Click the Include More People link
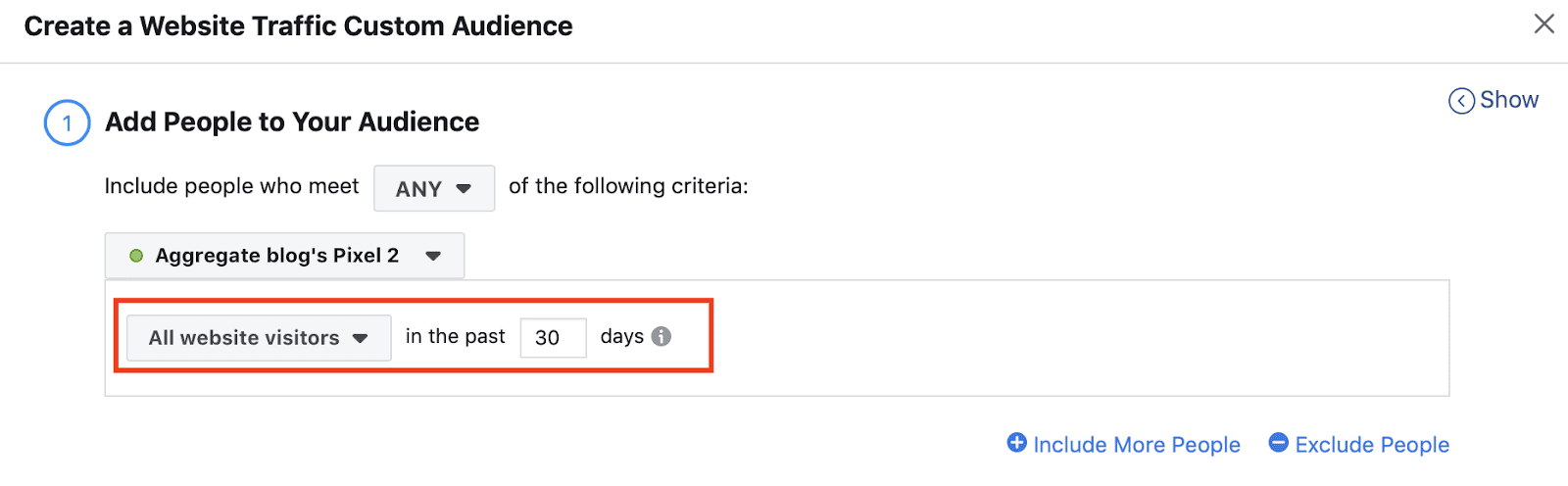Viewport: 1568px width, 486px height. tap(1137, 445)
